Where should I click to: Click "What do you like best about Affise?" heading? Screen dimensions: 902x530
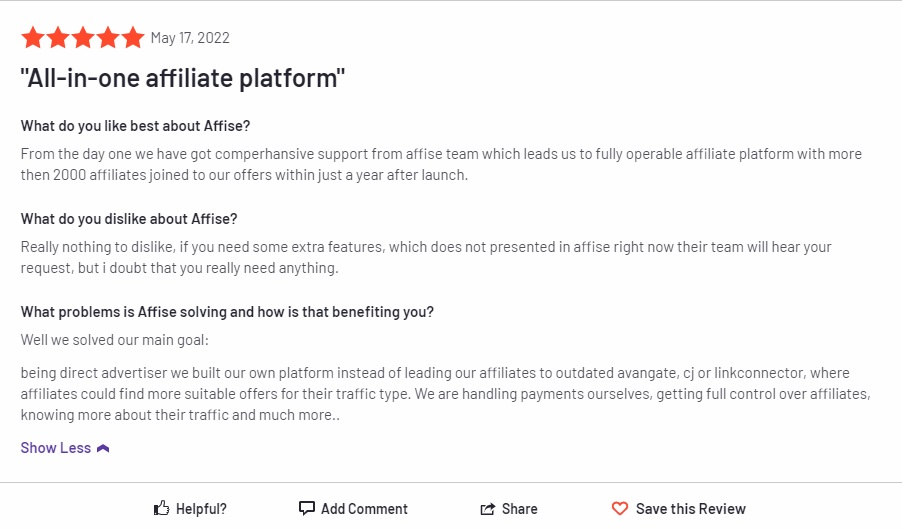pyautogui.click(x=136, y=126)
